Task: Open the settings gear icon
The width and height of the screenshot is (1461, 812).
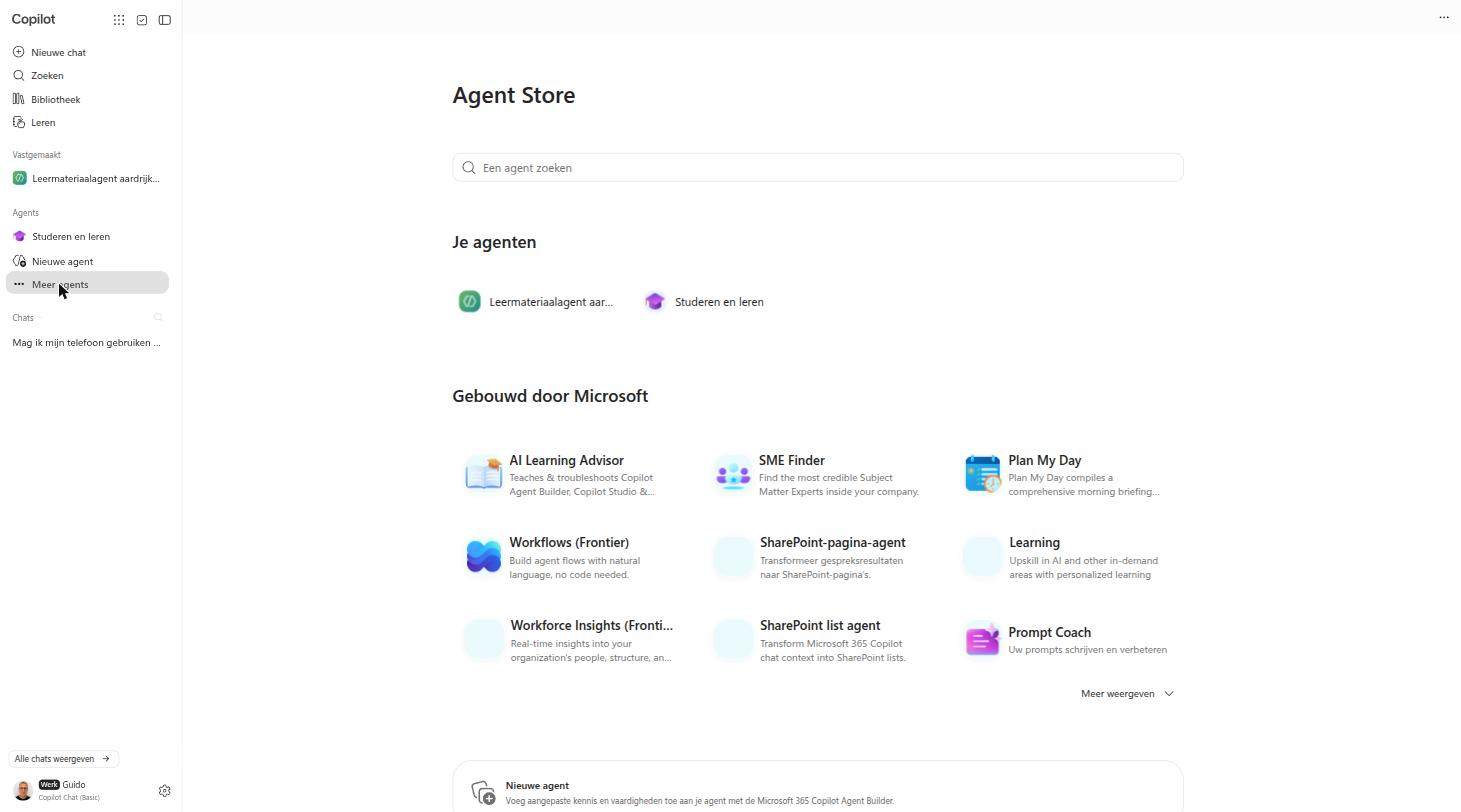Action: coord(165,791)
